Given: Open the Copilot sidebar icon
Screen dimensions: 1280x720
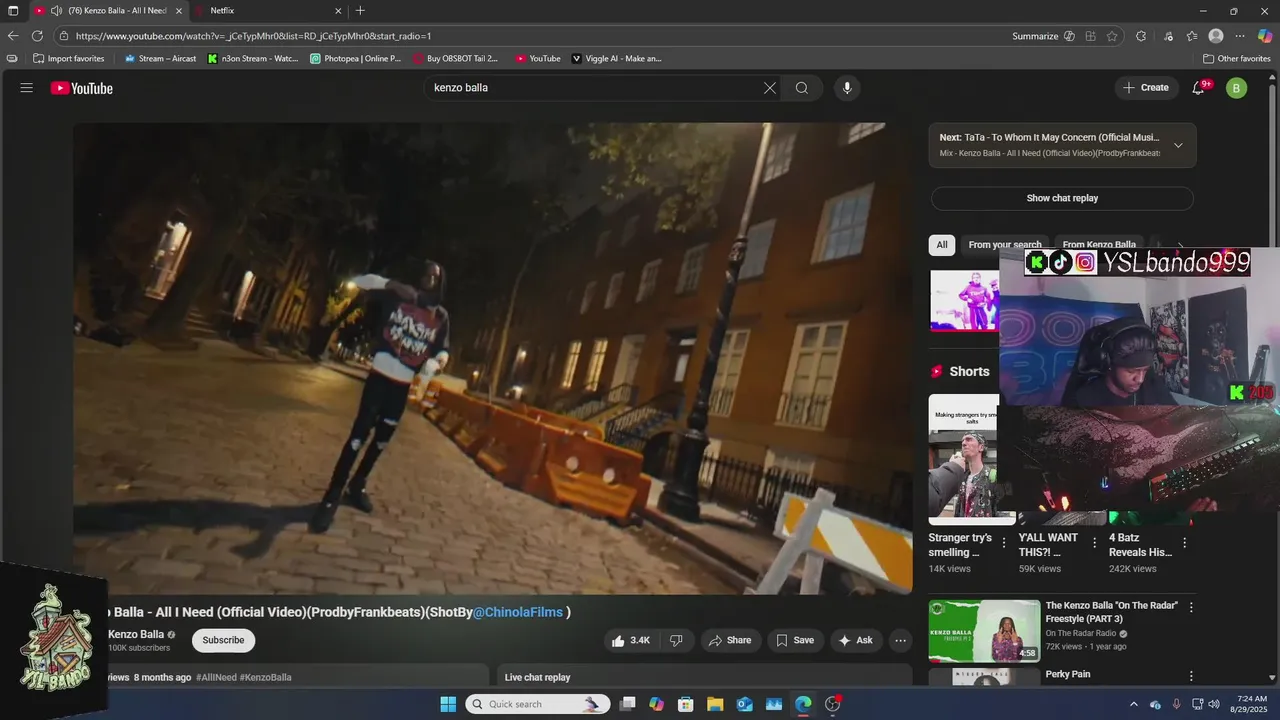Looking at the screenshot, I should tap(1265, 36).
